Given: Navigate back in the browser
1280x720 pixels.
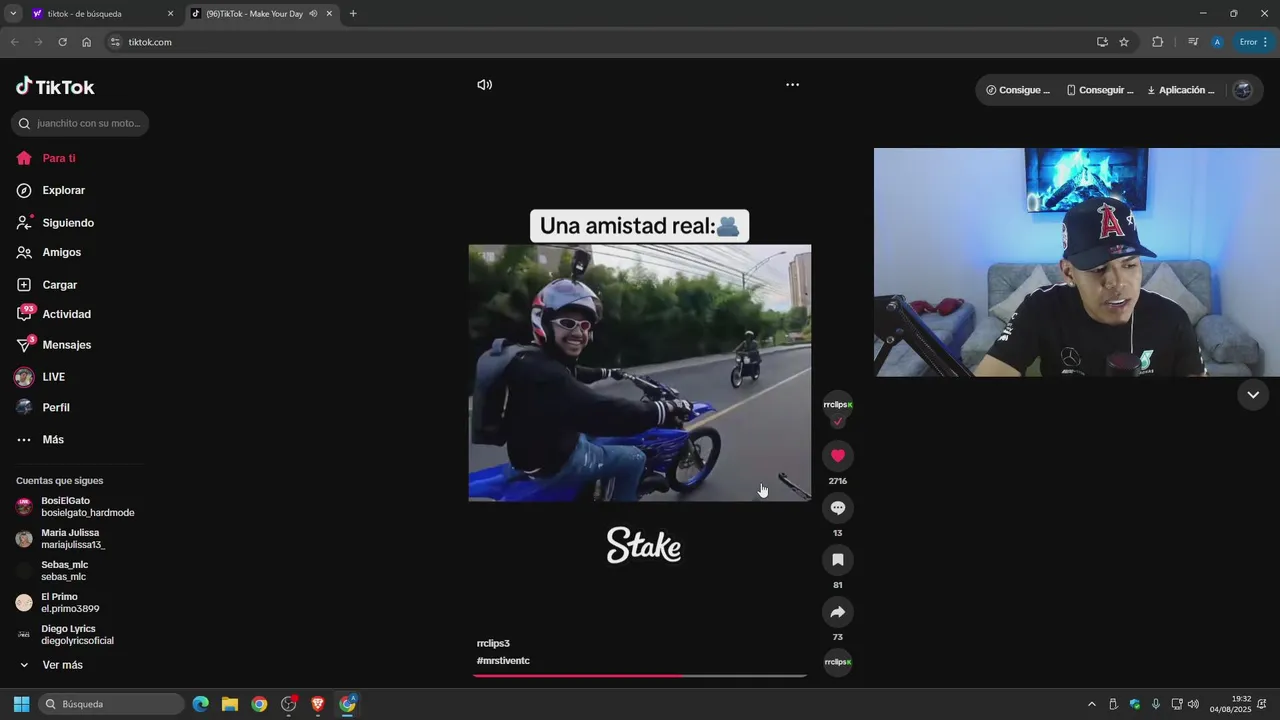Looking at the screenshot, I should click(14, 42).
